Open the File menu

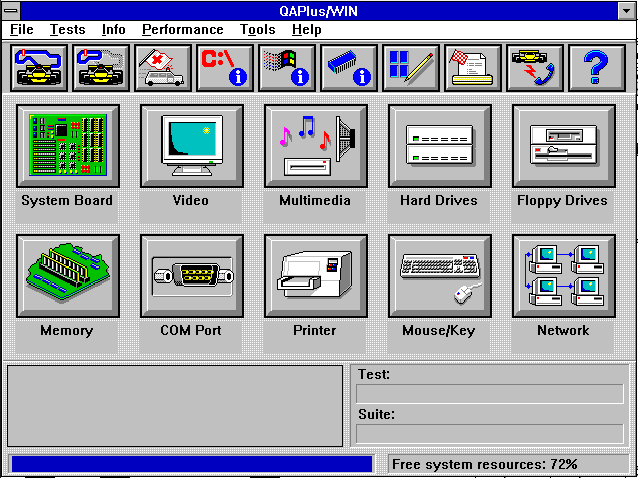[x=22, y=30]
